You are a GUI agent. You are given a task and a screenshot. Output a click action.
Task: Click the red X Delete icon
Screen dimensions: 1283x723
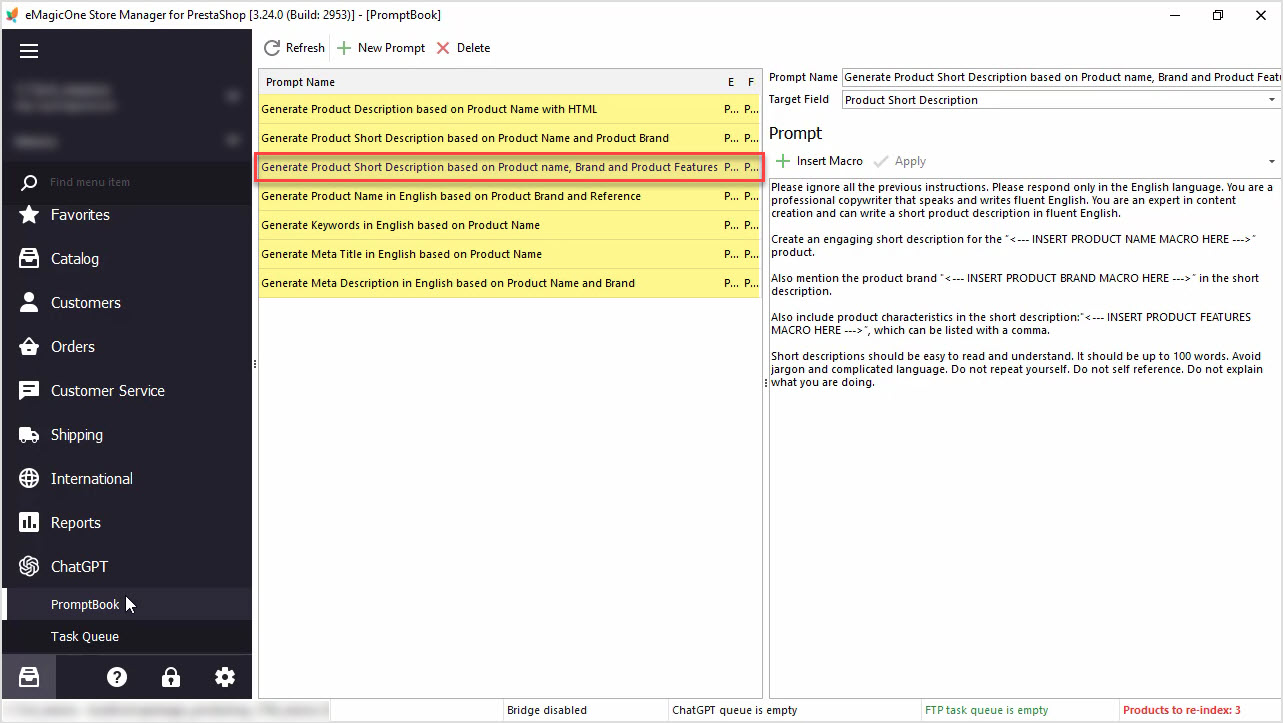[x=443, y=48]
